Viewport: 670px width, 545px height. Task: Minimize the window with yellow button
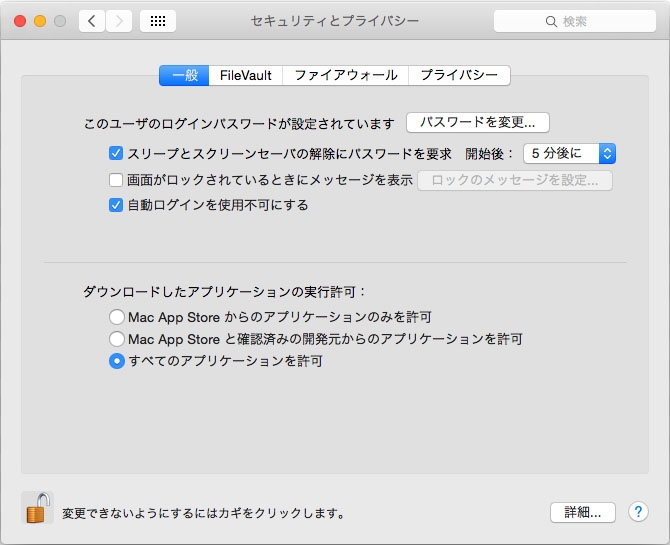coord(40,21)
